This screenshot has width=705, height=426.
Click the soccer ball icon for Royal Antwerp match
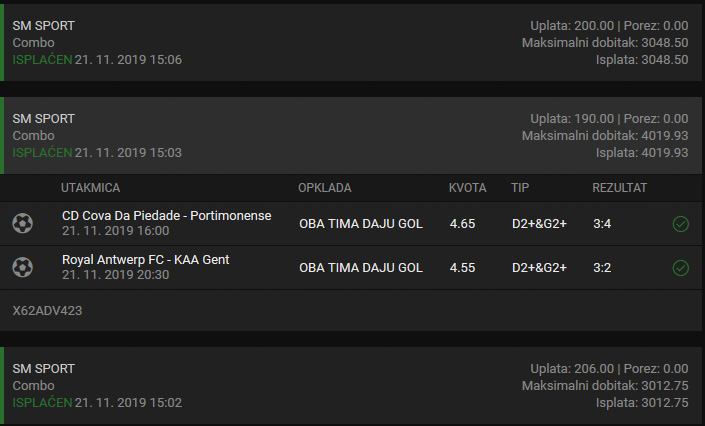coord(22,267)
